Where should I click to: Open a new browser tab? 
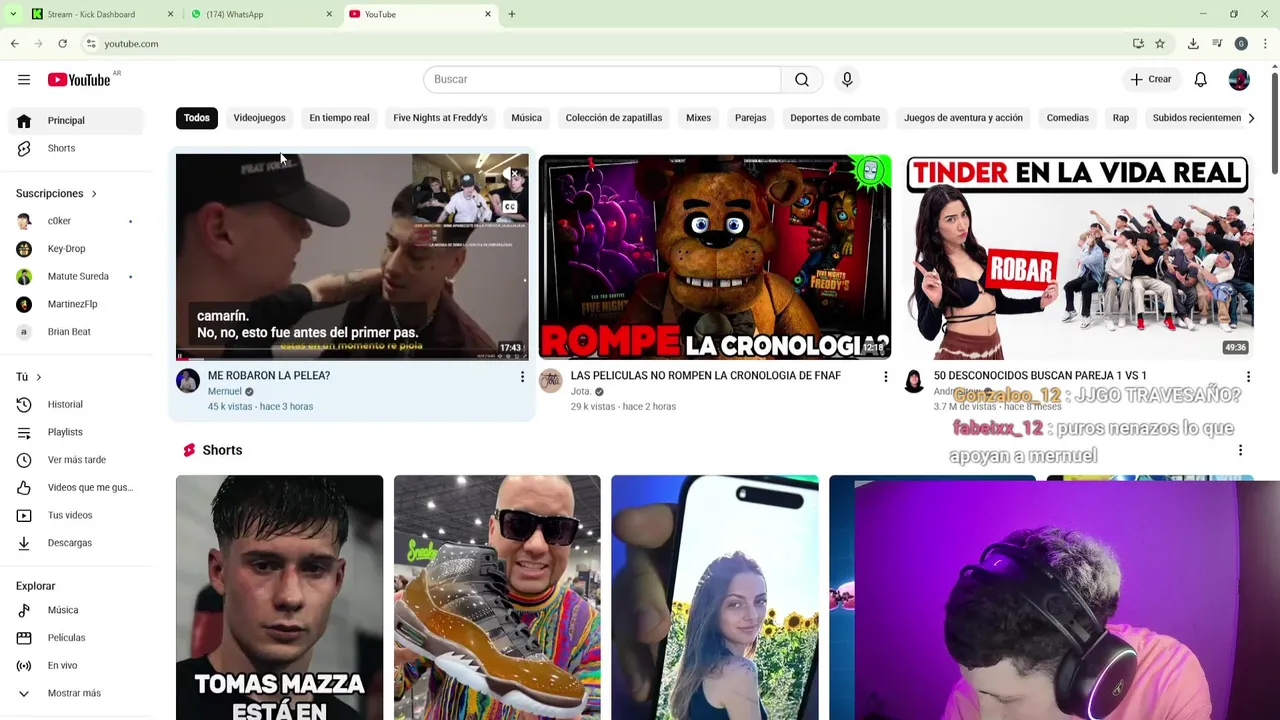(512, 14)
